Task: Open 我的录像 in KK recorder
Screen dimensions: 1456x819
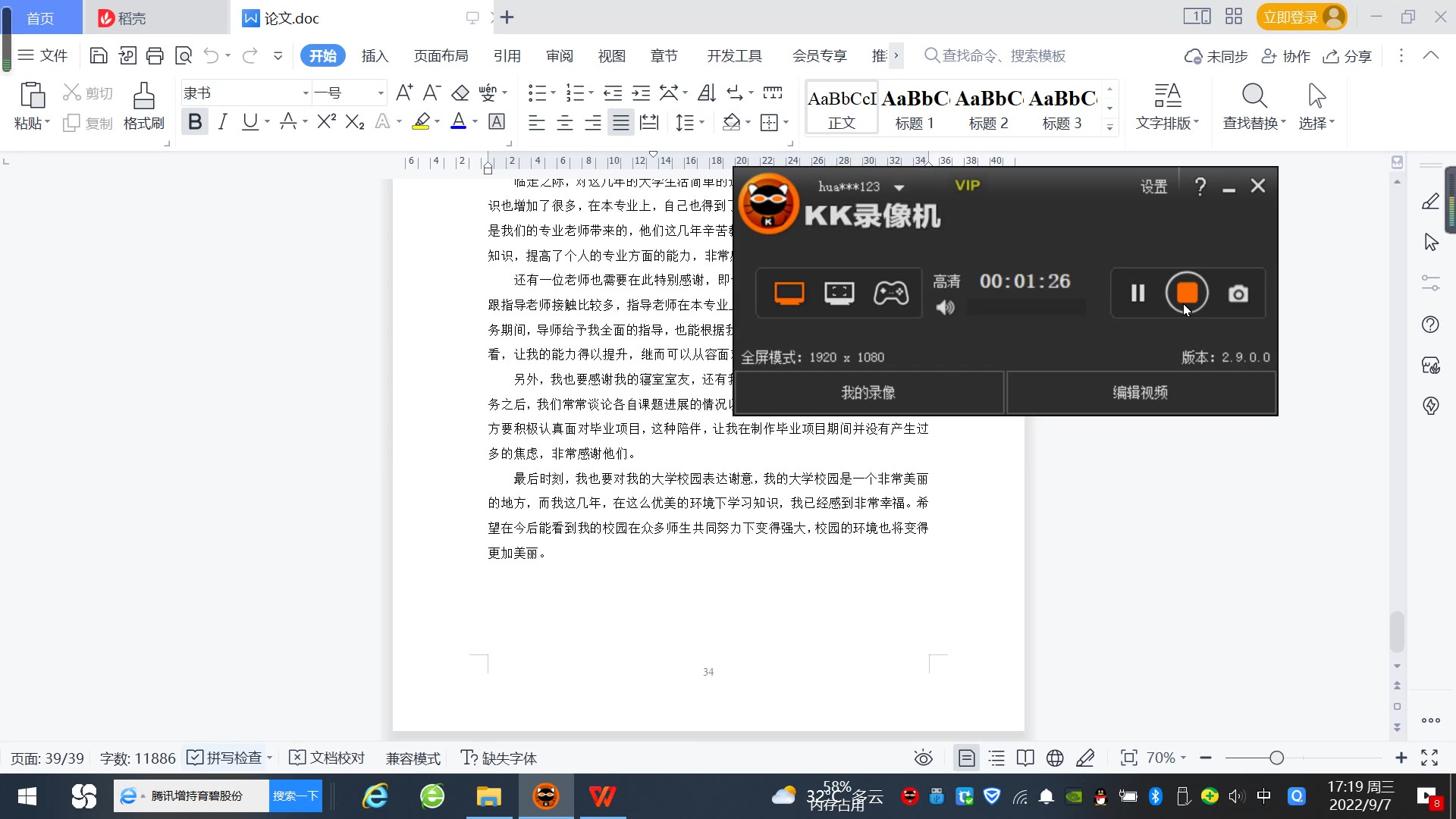Action: pos(868,392)
